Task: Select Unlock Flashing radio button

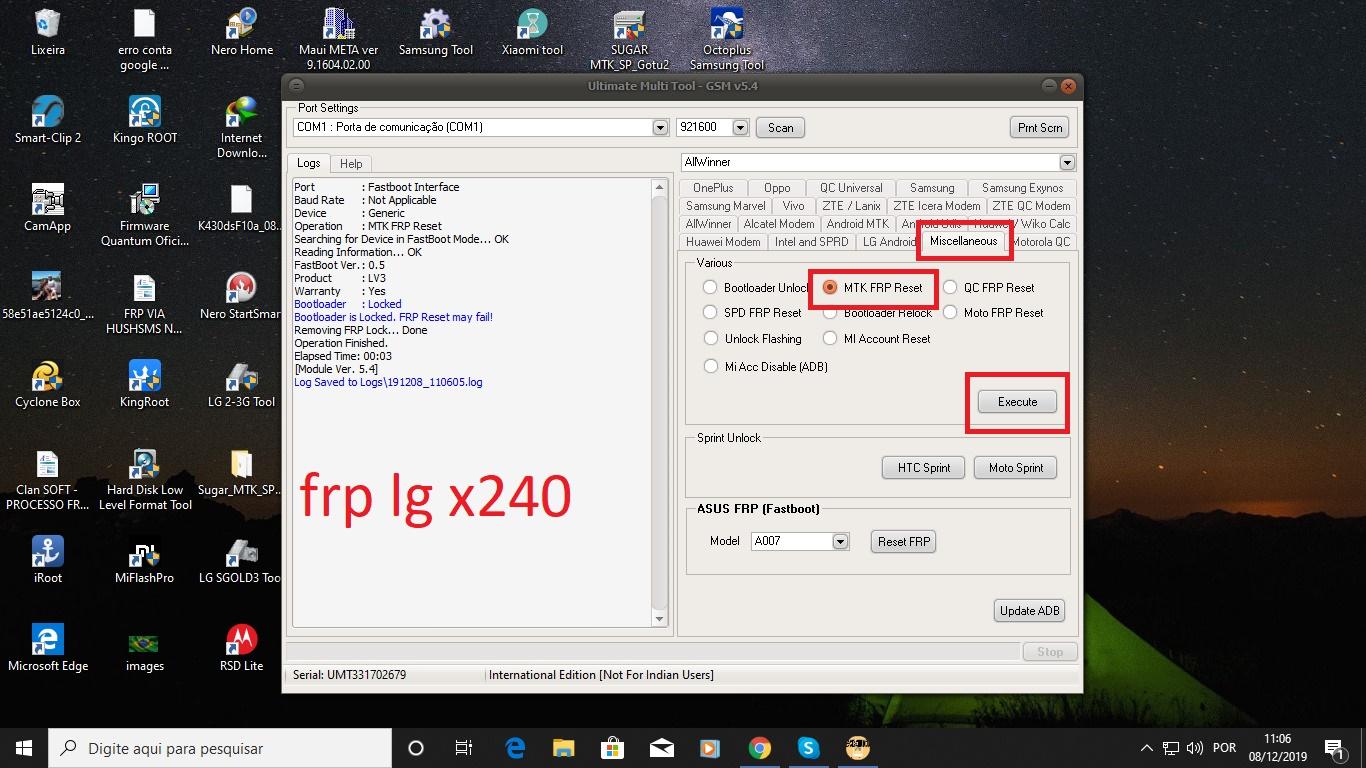Action: (710, 339)
